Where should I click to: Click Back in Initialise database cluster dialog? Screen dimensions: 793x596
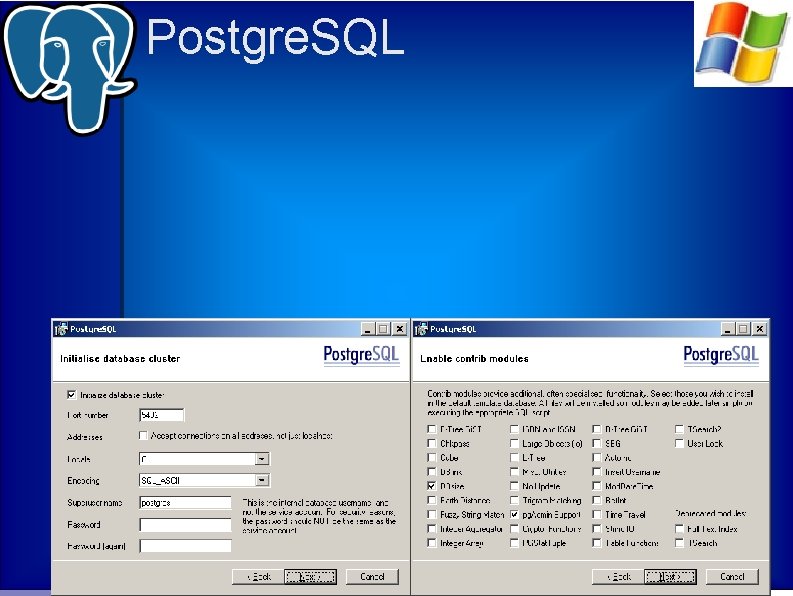(258, 577)
